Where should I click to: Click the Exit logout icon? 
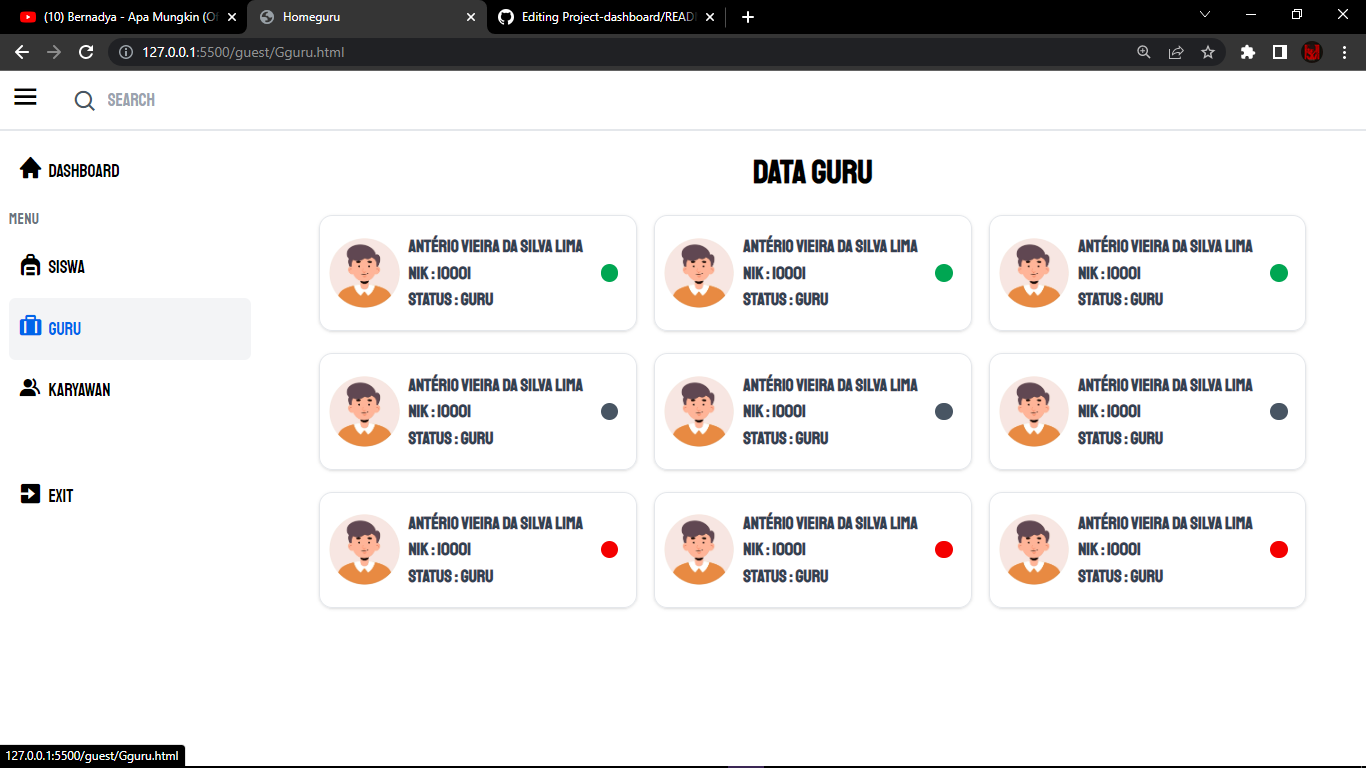(x=30, y=493)
